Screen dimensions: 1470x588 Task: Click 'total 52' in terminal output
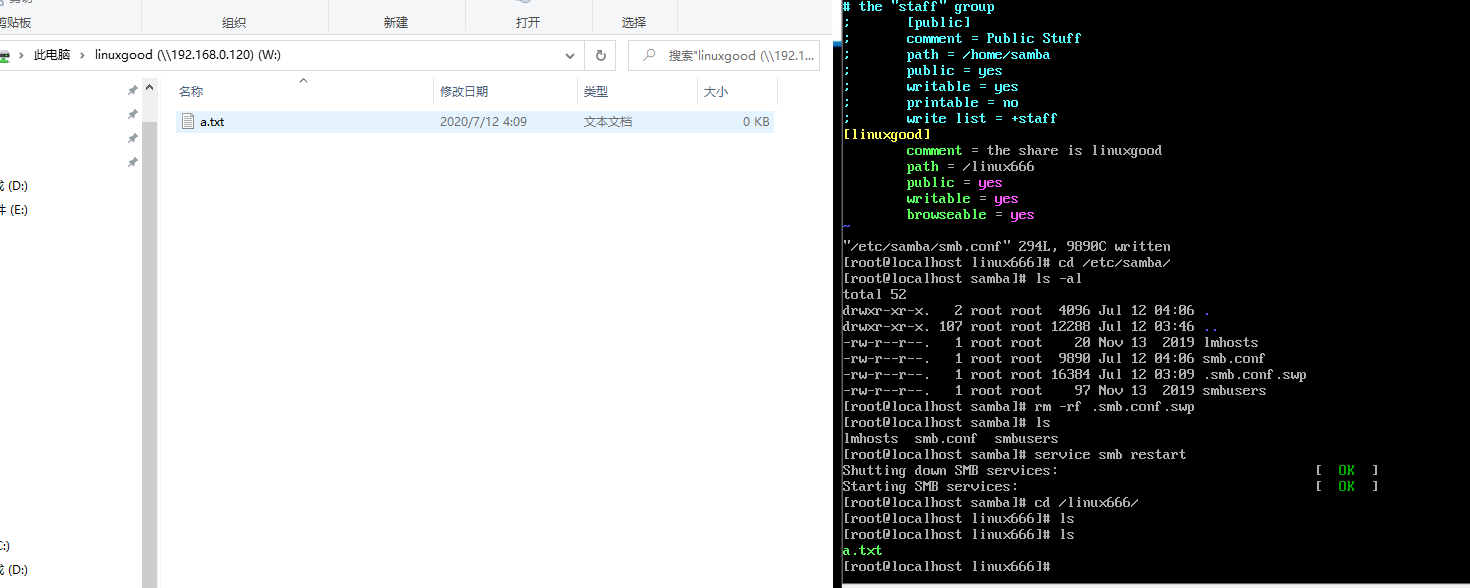[875, 294]
